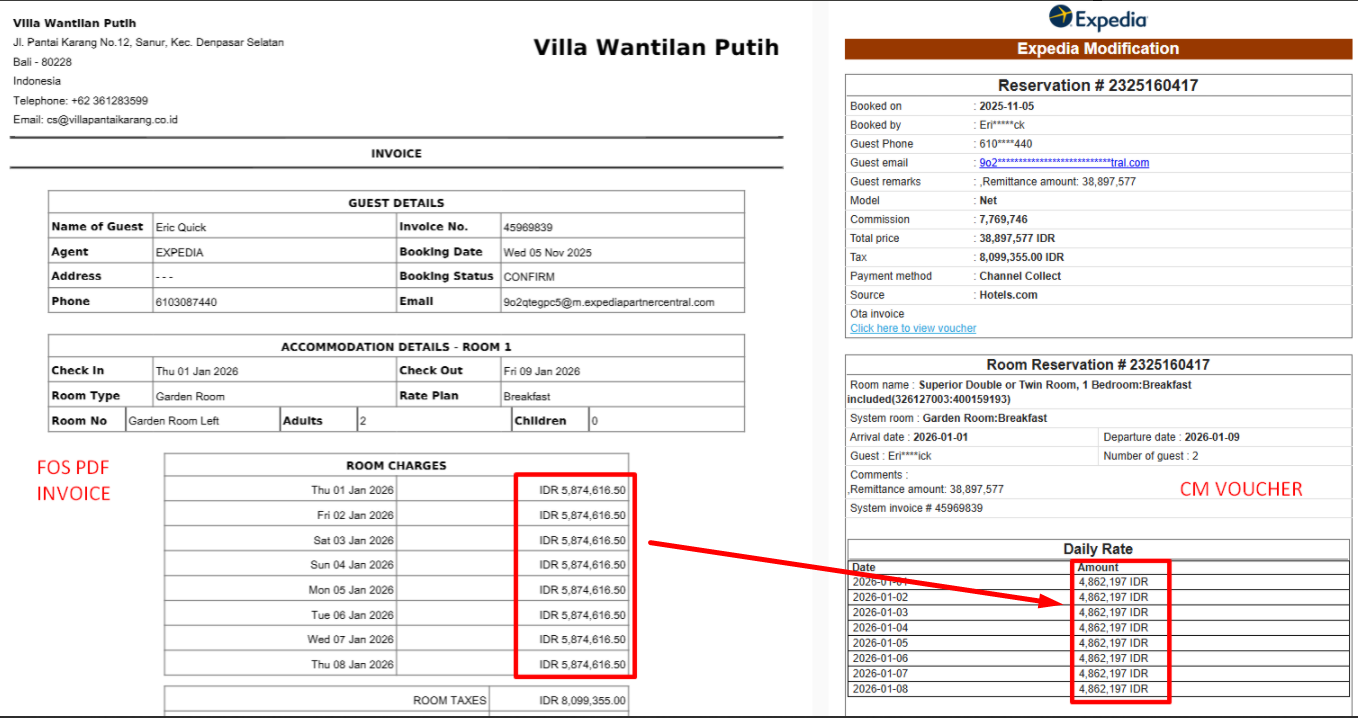Click the 'ROOM CHARGES' table header
1358x718 pixels.
point(396,466)
